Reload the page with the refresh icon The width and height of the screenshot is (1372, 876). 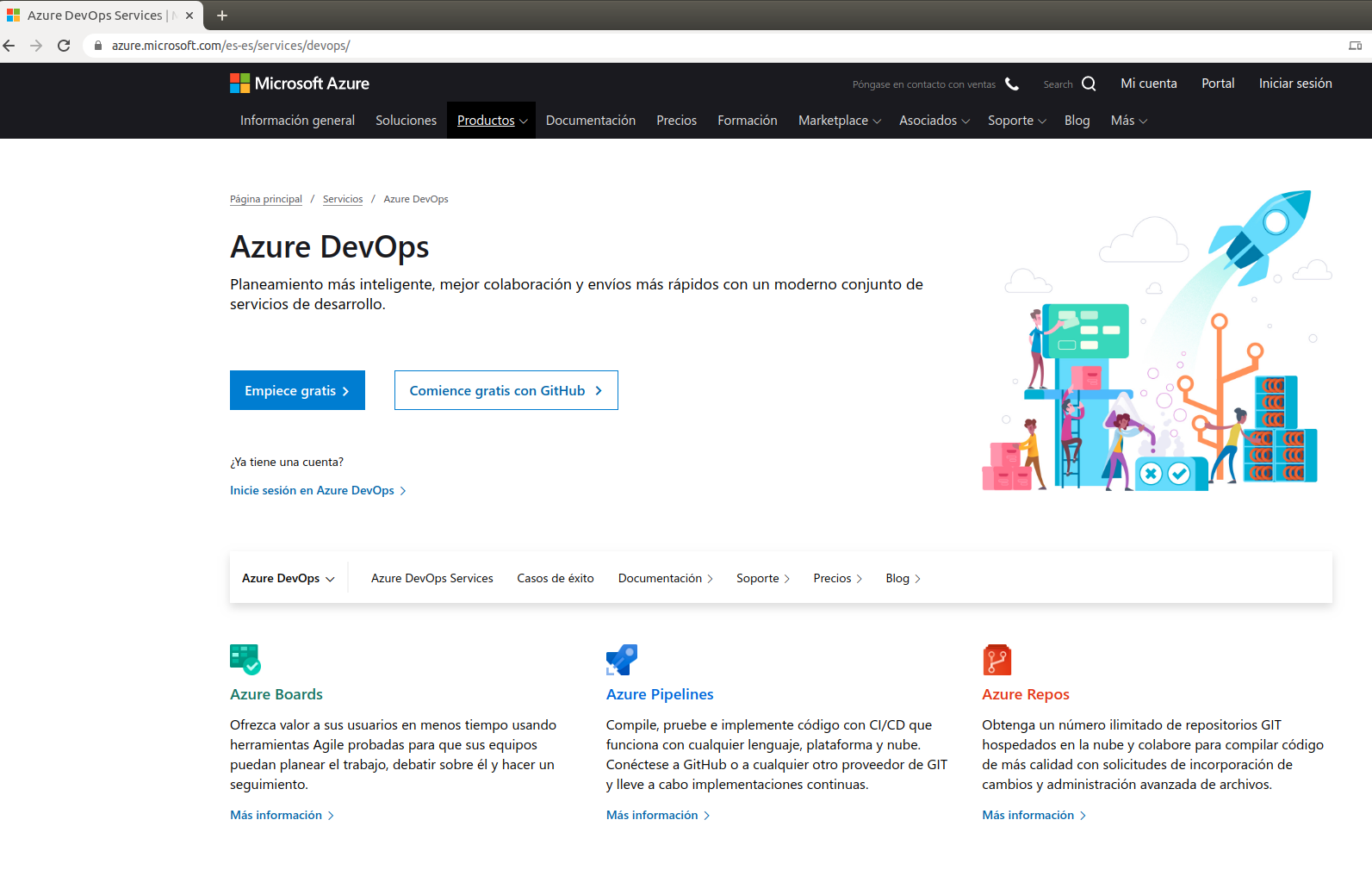[x=64, y=46]
